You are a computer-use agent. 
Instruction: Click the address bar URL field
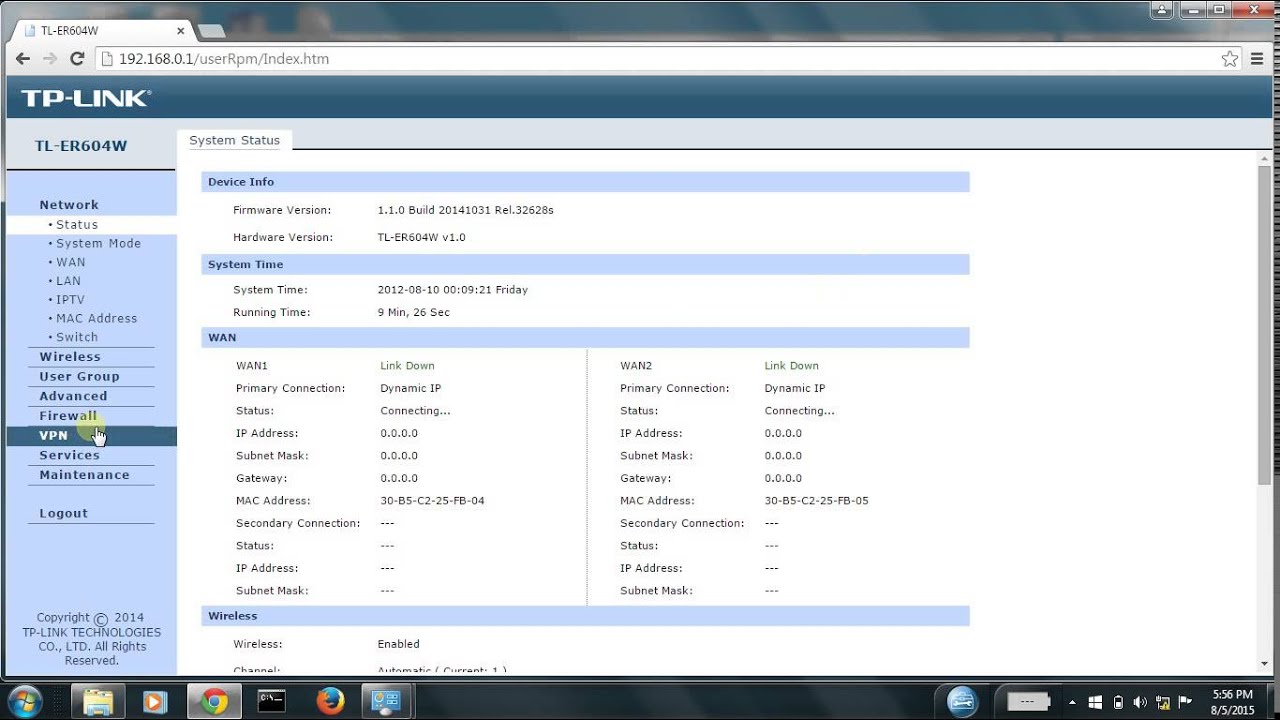tap(660, 59)
